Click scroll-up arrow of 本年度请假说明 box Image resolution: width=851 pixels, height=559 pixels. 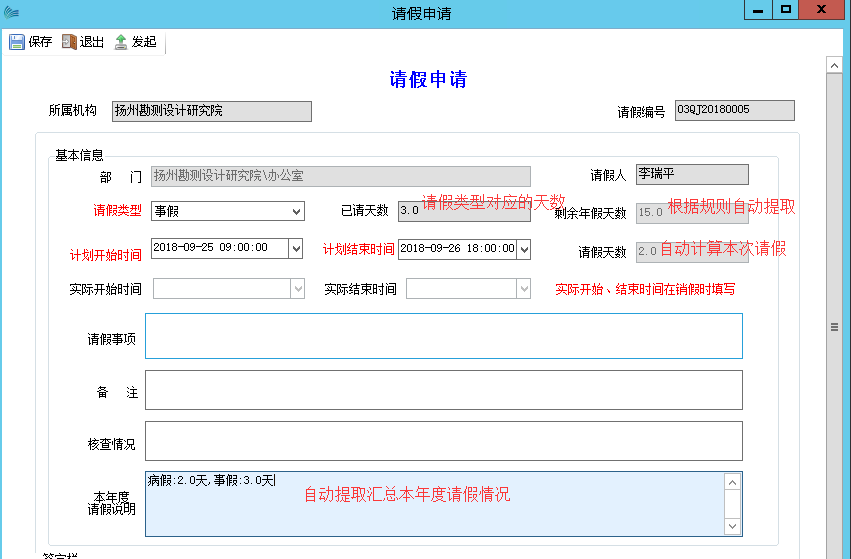(732, 482)
